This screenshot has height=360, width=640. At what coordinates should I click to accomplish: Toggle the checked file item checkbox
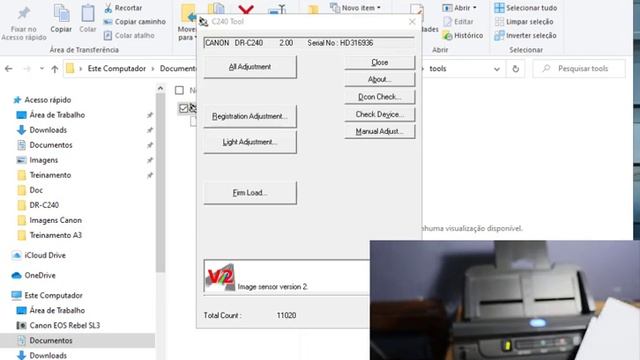tap(183, 108)
